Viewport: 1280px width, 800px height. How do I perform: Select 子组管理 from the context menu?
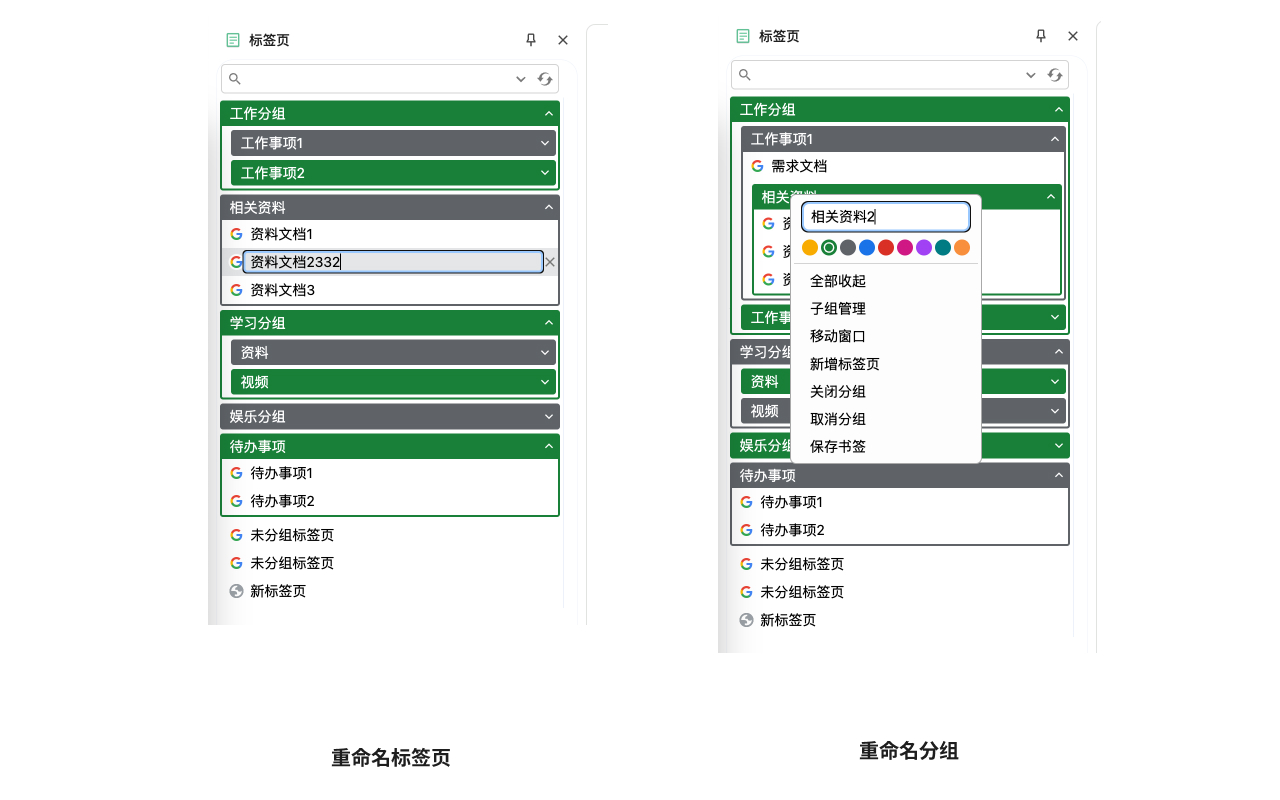838,308
